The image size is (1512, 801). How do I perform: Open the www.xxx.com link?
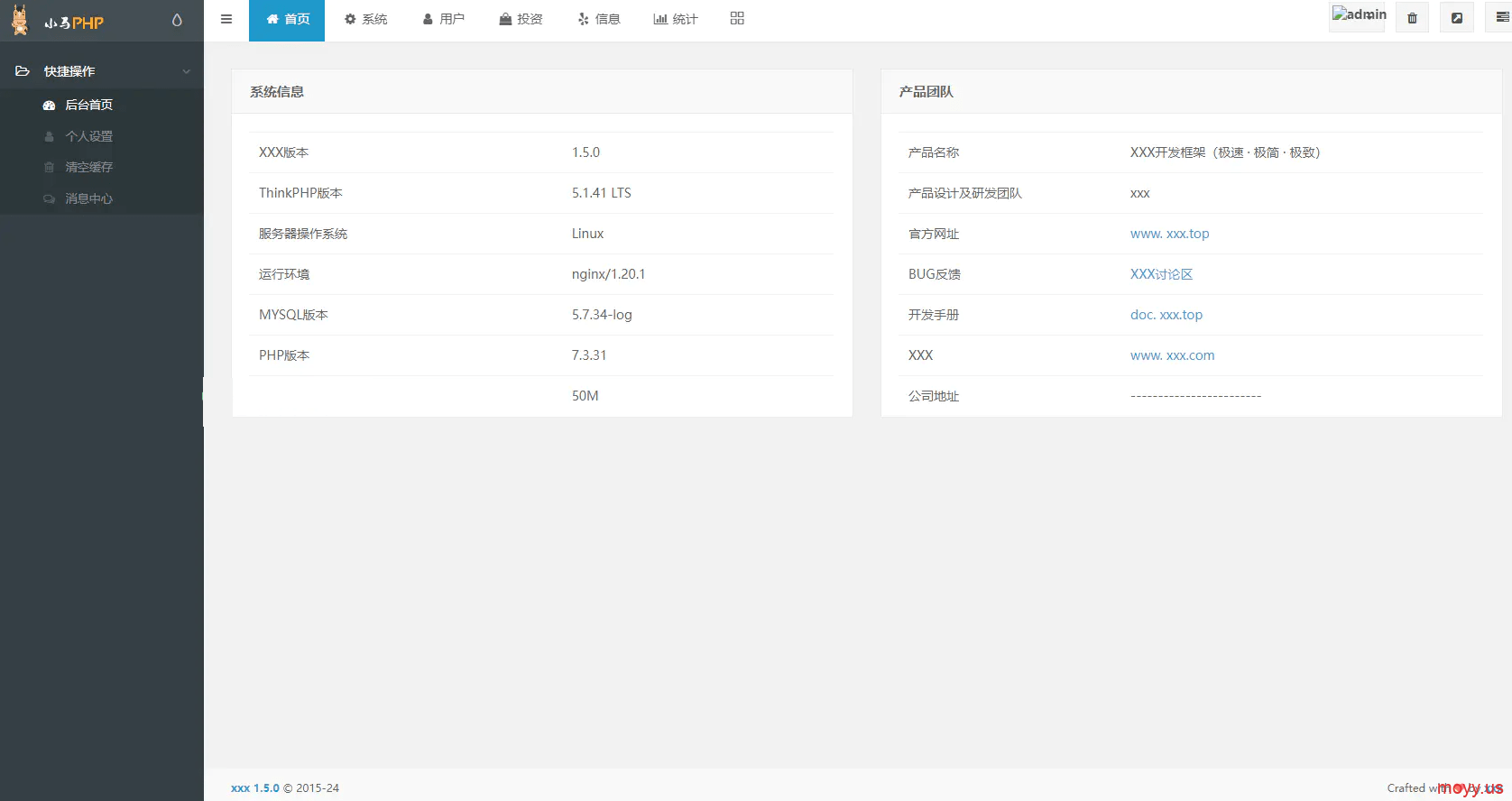[1172, 355]
